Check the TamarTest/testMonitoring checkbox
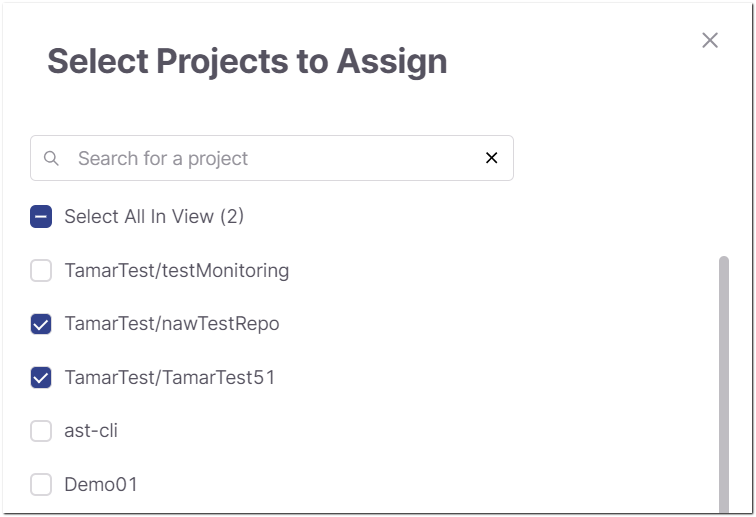Screen dimensions: 756x517 coord(41,271)
